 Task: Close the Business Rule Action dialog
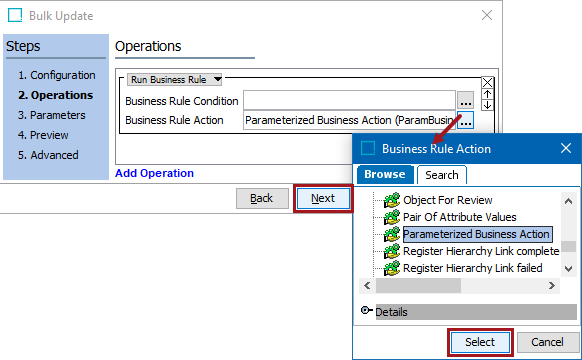coord(566,148)
